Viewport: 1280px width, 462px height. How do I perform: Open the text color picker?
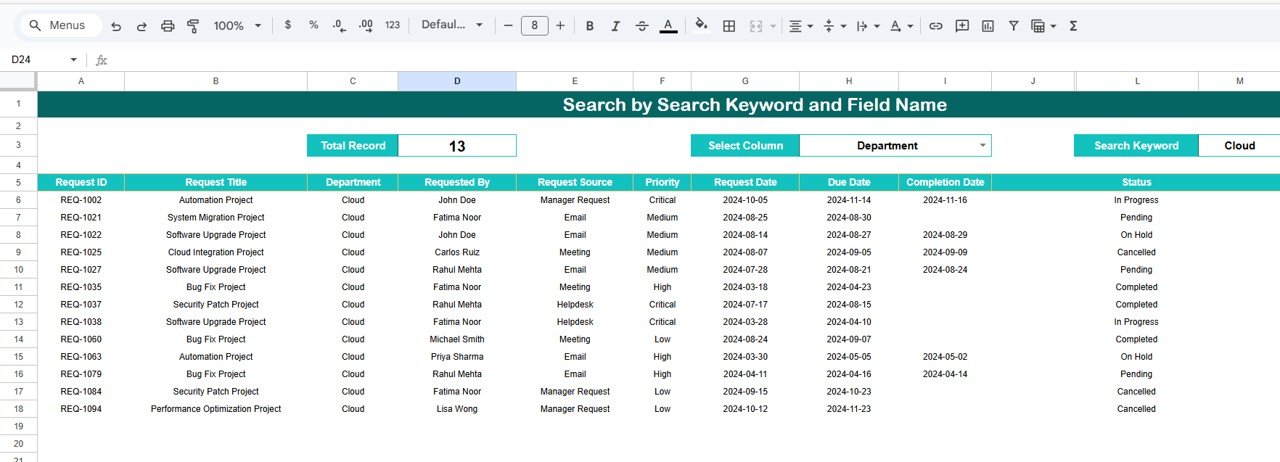pos(668,26)
